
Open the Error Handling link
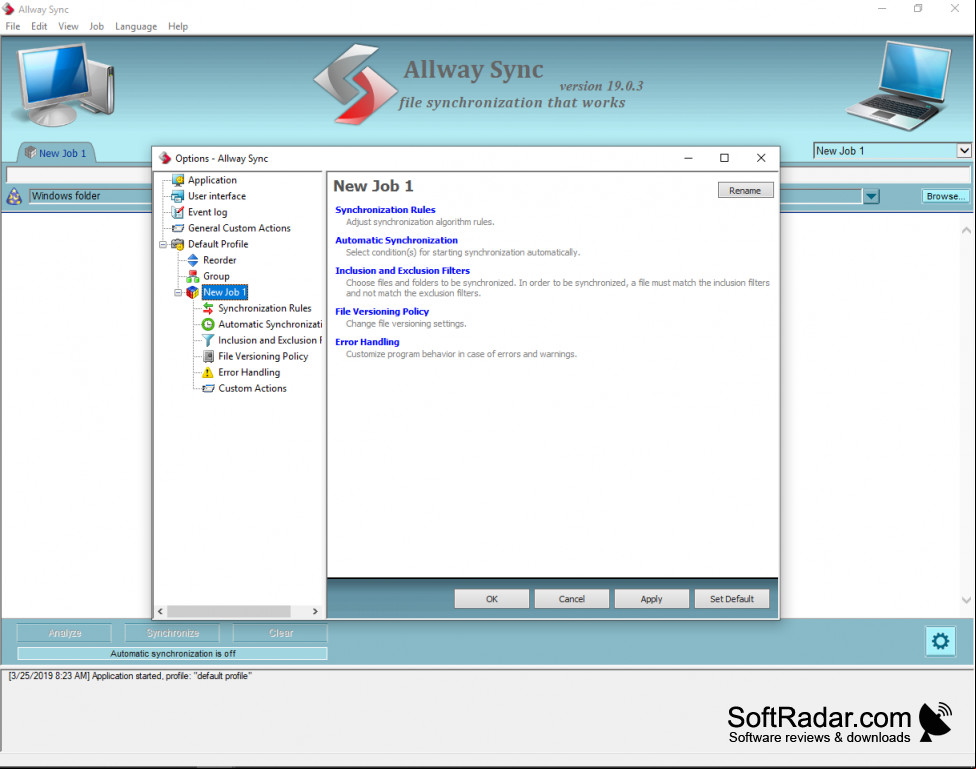tap(367, 342)
